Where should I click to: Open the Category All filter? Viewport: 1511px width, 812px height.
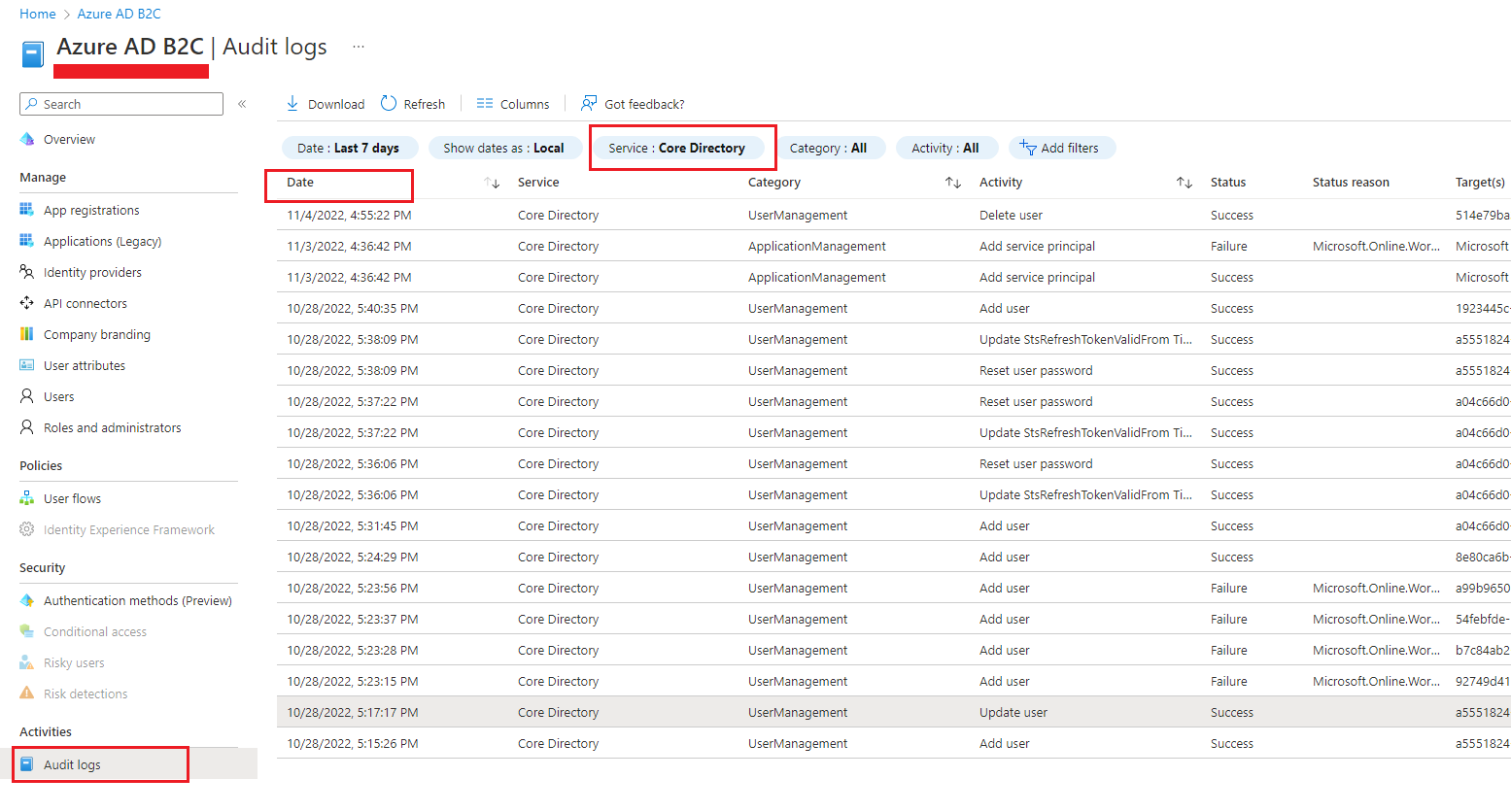click(829, 148)
